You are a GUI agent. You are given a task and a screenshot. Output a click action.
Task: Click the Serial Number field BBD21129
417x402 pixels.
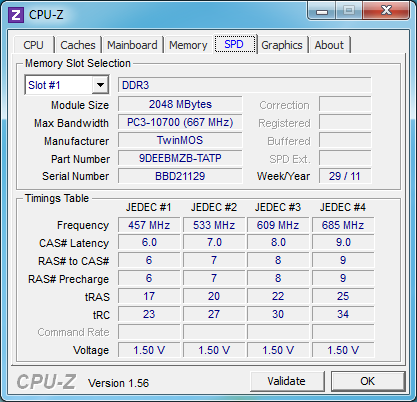pos(180,176)
